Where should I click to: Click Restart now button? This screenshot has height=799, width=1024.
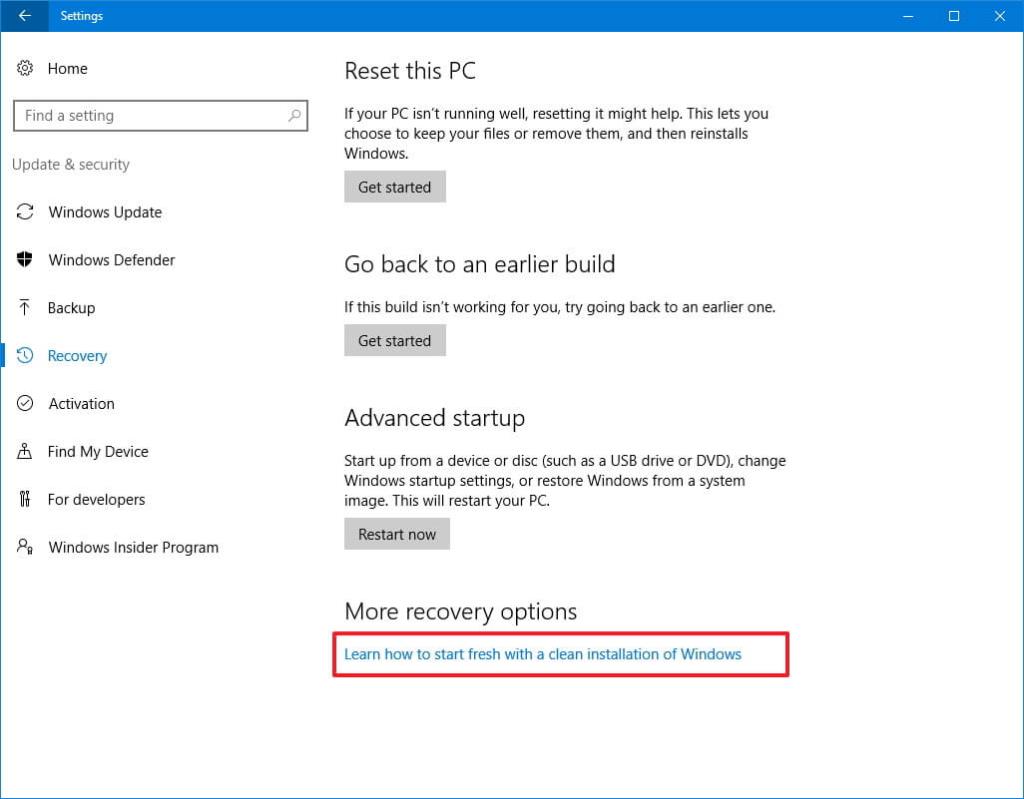[x=397, y=534]
